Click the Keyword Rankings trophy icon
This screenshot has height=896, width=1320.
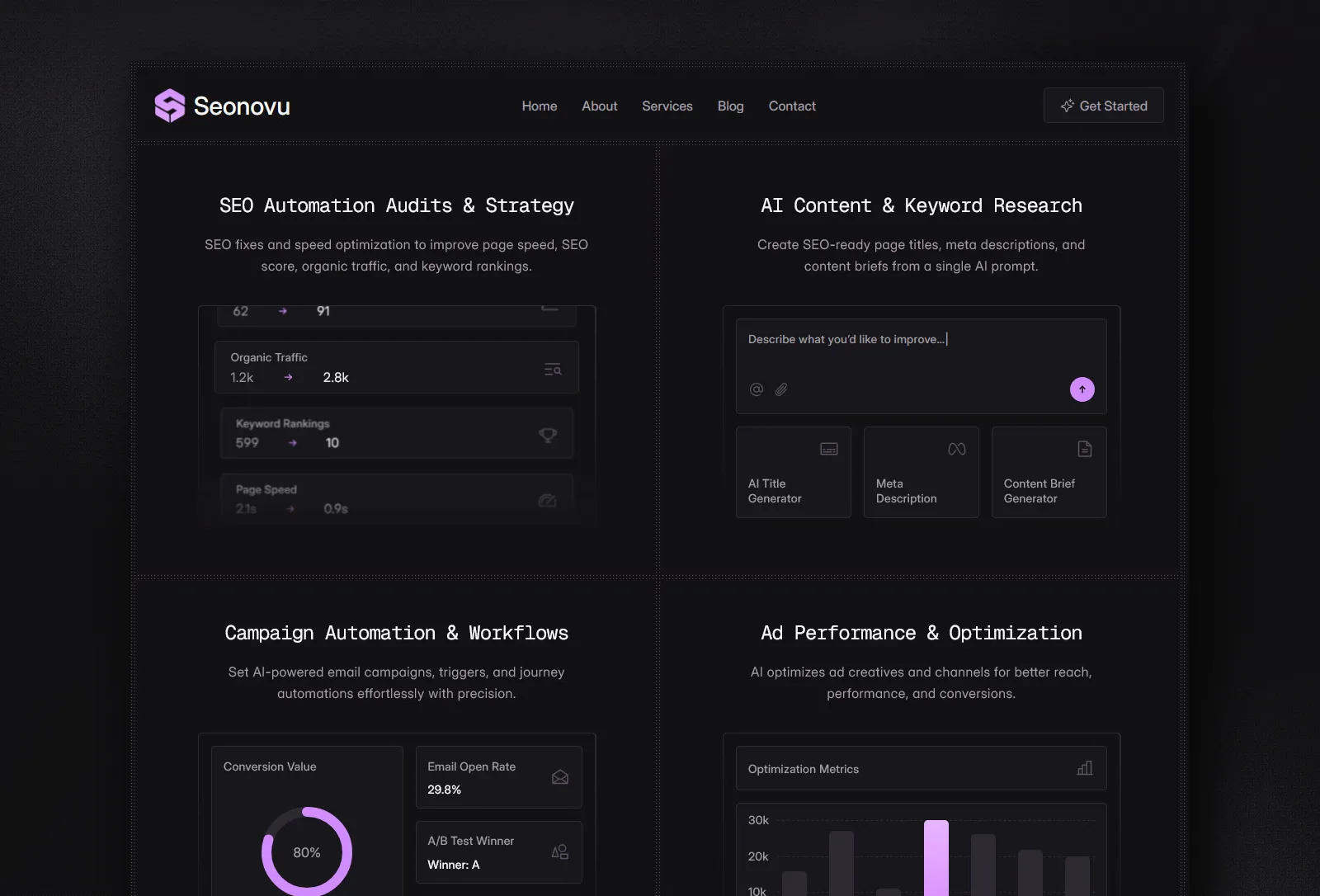click(548, 435)
